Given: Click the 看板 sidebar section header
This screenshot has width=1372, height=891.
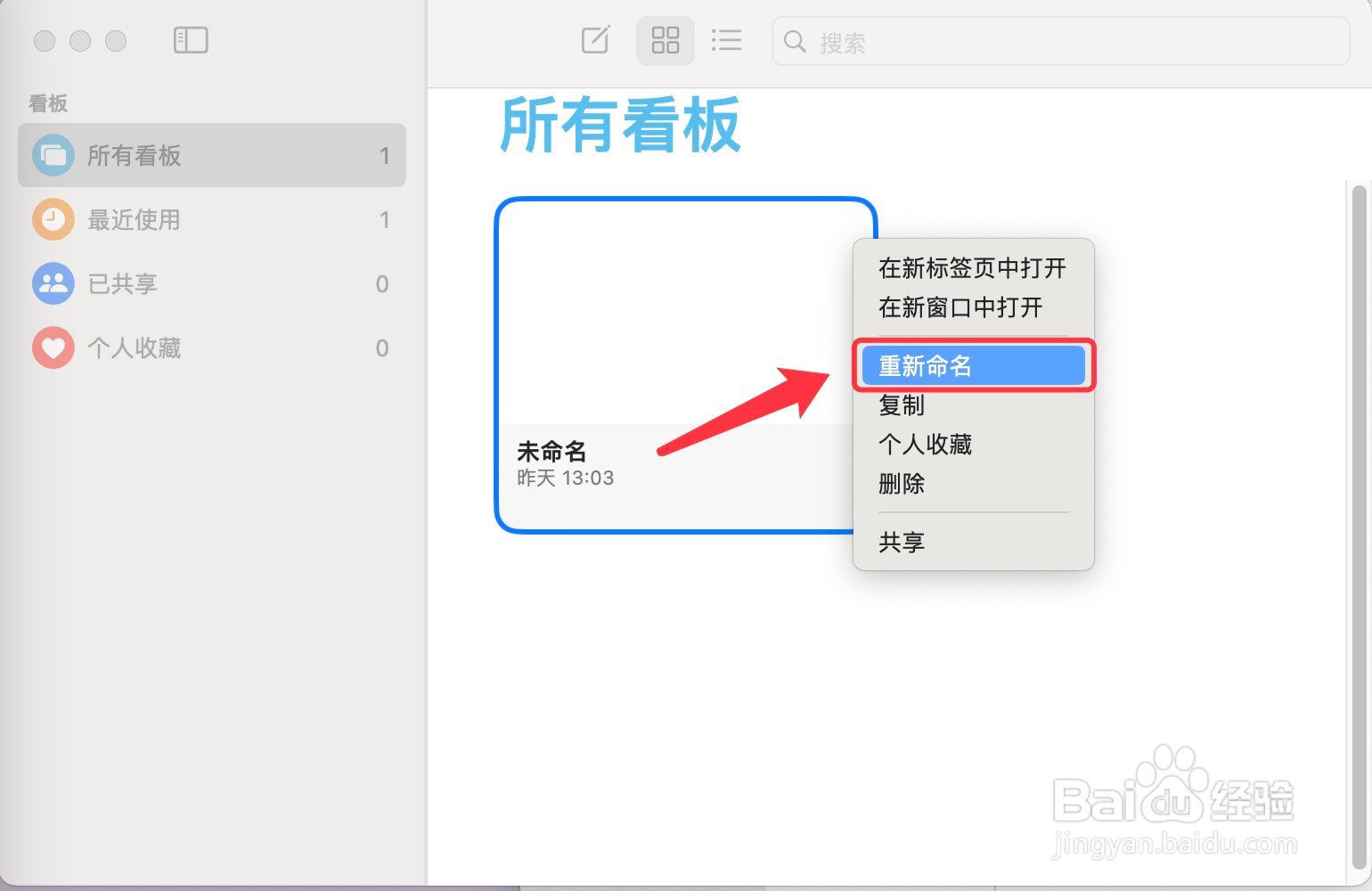Looking at the screenshot, I should click(x=48, y=103).
